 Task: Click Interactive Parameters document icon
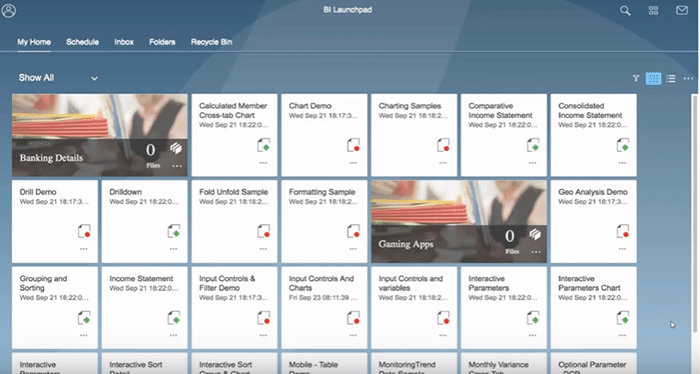coord(533,318)
